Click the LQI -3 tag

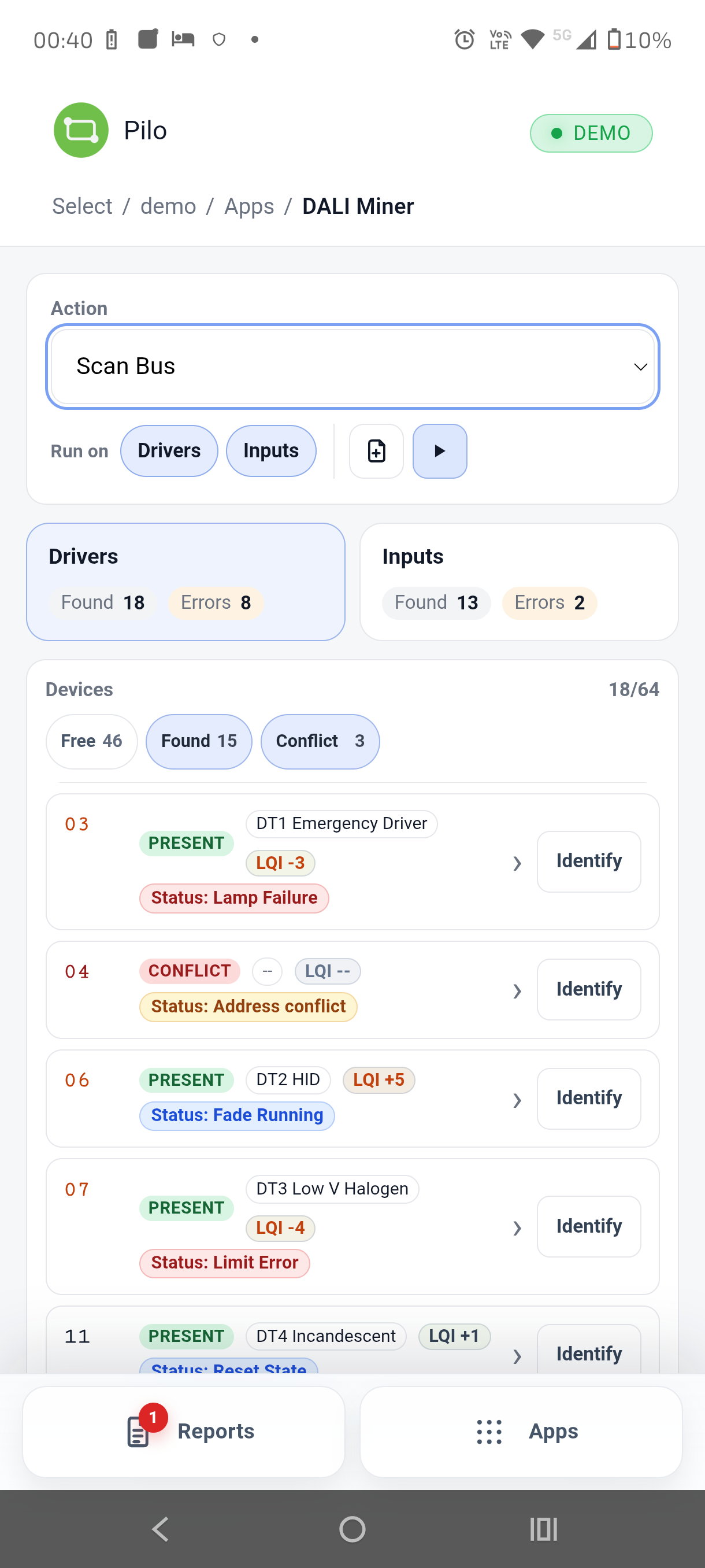point(280,863)
